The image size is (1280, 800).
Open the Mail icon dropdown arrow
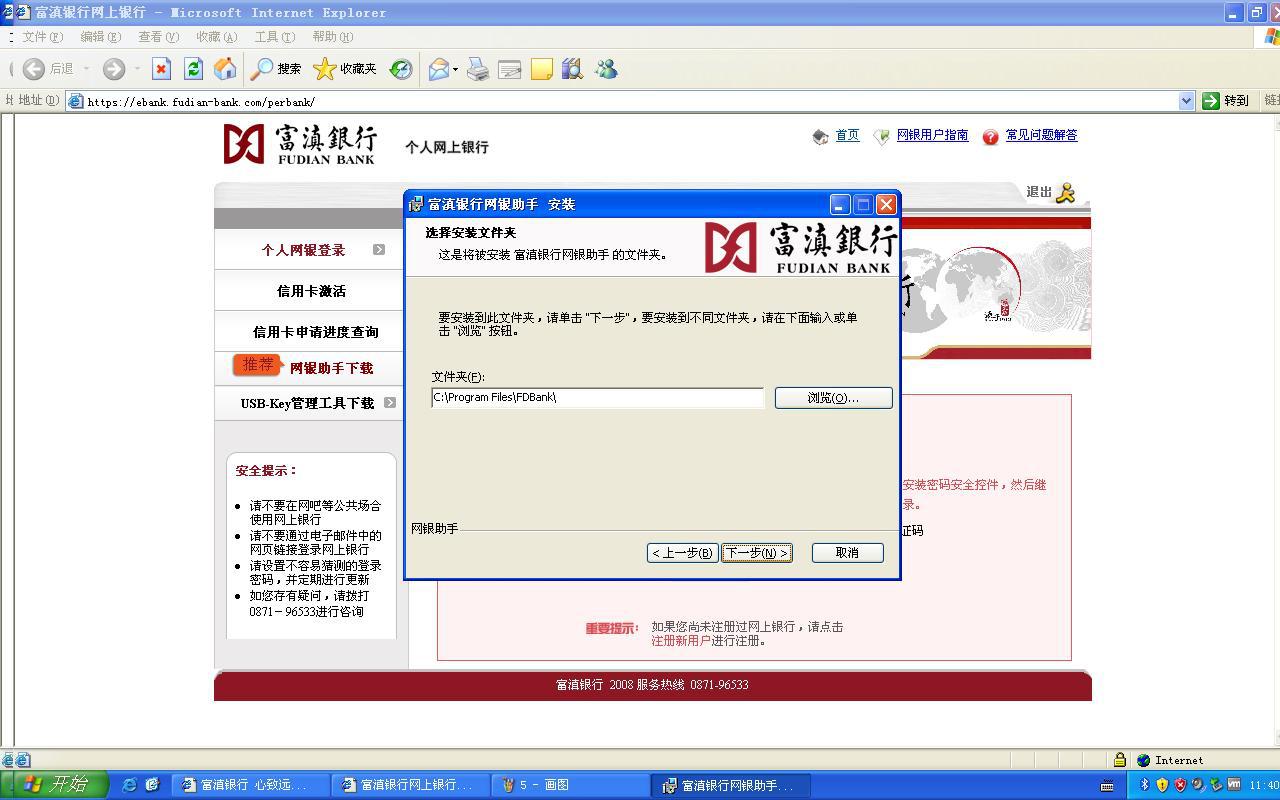click(455, 70)
